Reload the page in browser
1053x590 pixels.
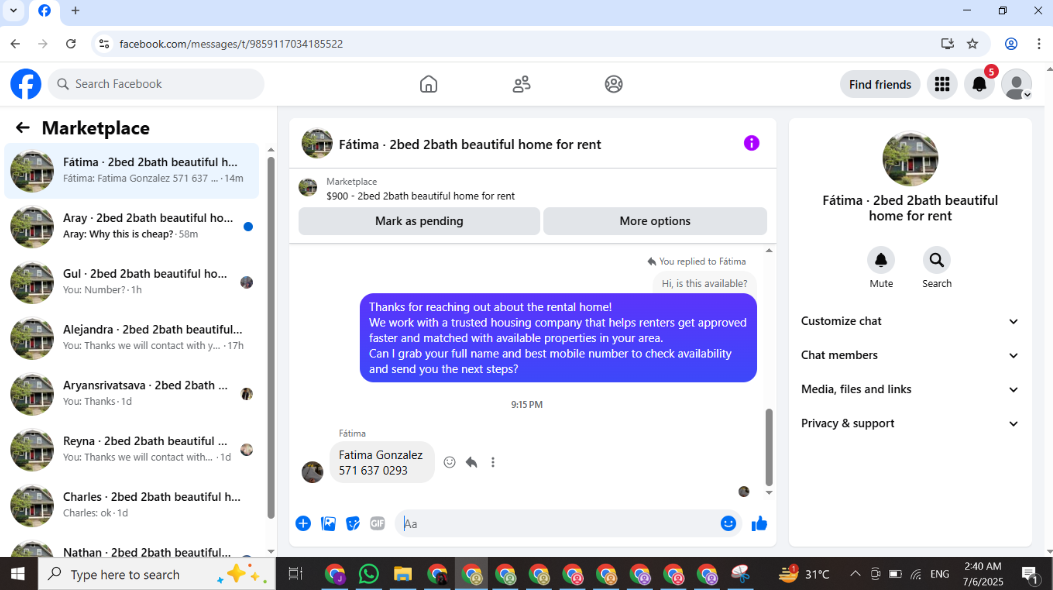point(71,44)
